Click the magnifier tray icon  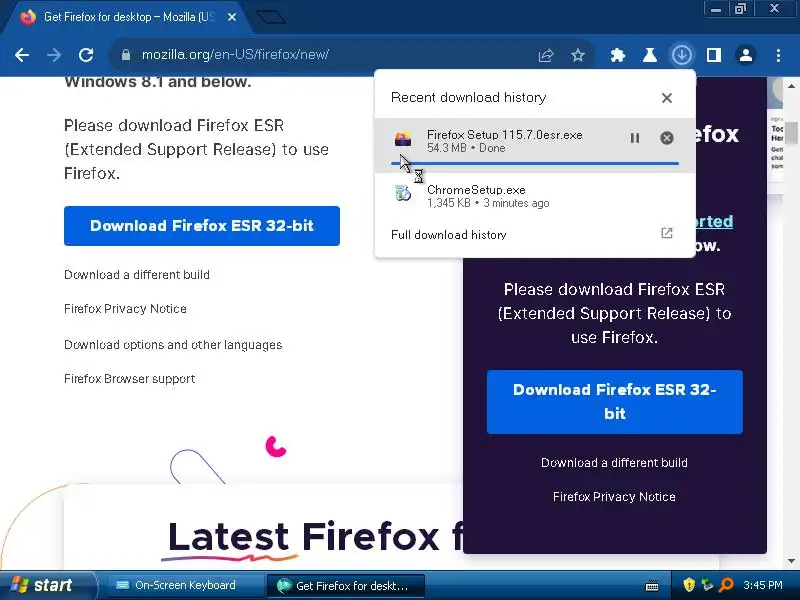(x=726, y=584)
